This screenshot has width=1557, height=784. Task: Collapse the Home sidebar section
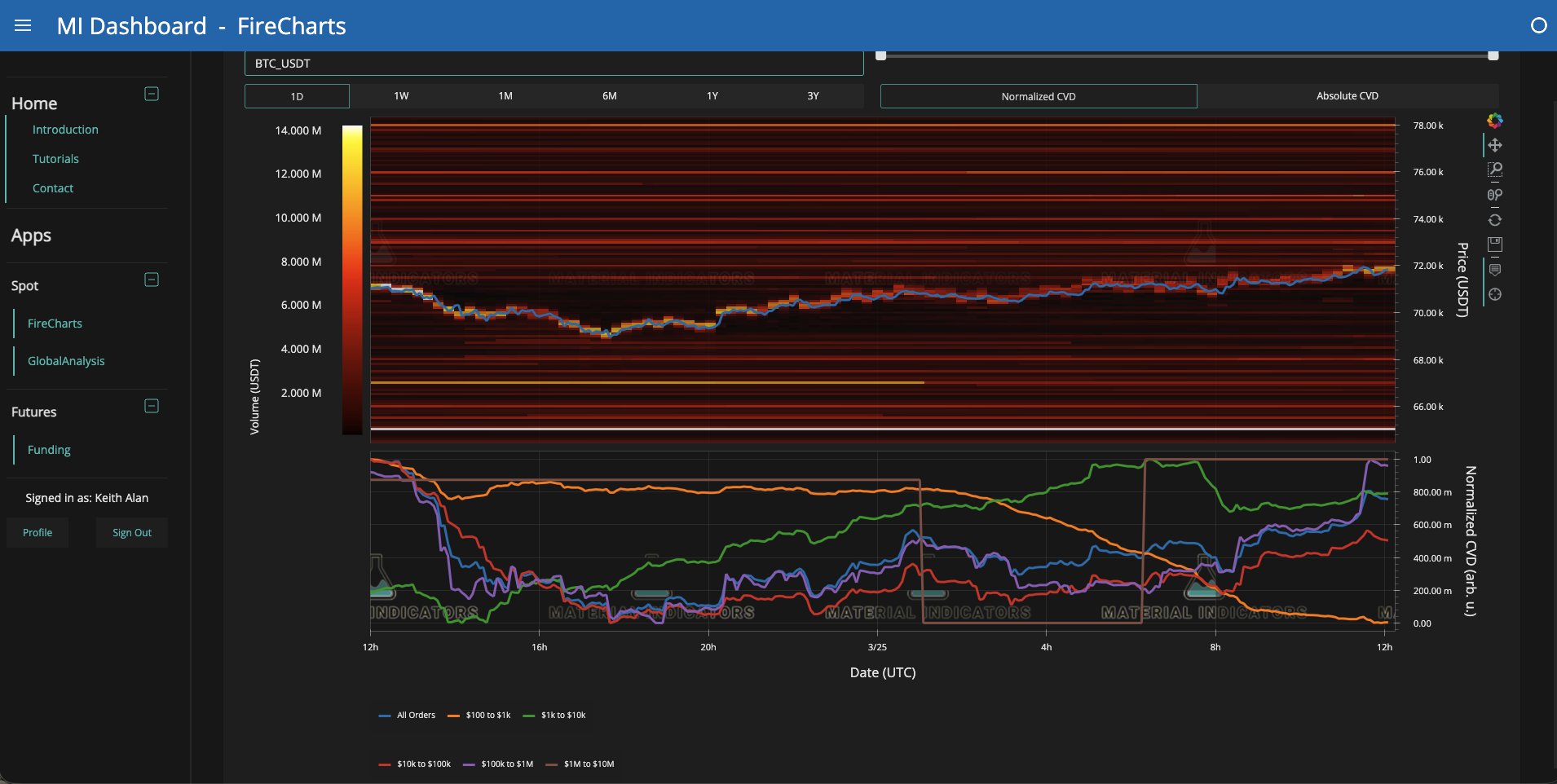coord(151,94)
